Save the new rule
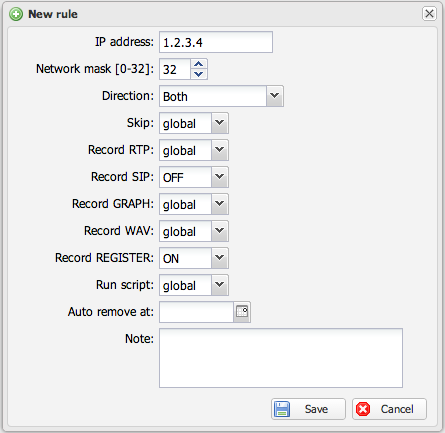This screenshot has width=445, height=433. [308, 409]
